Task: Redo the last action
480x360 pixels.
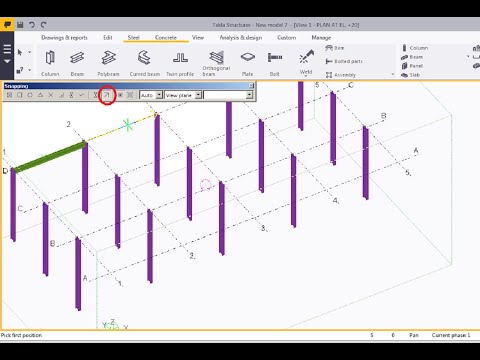Action: 43,25
